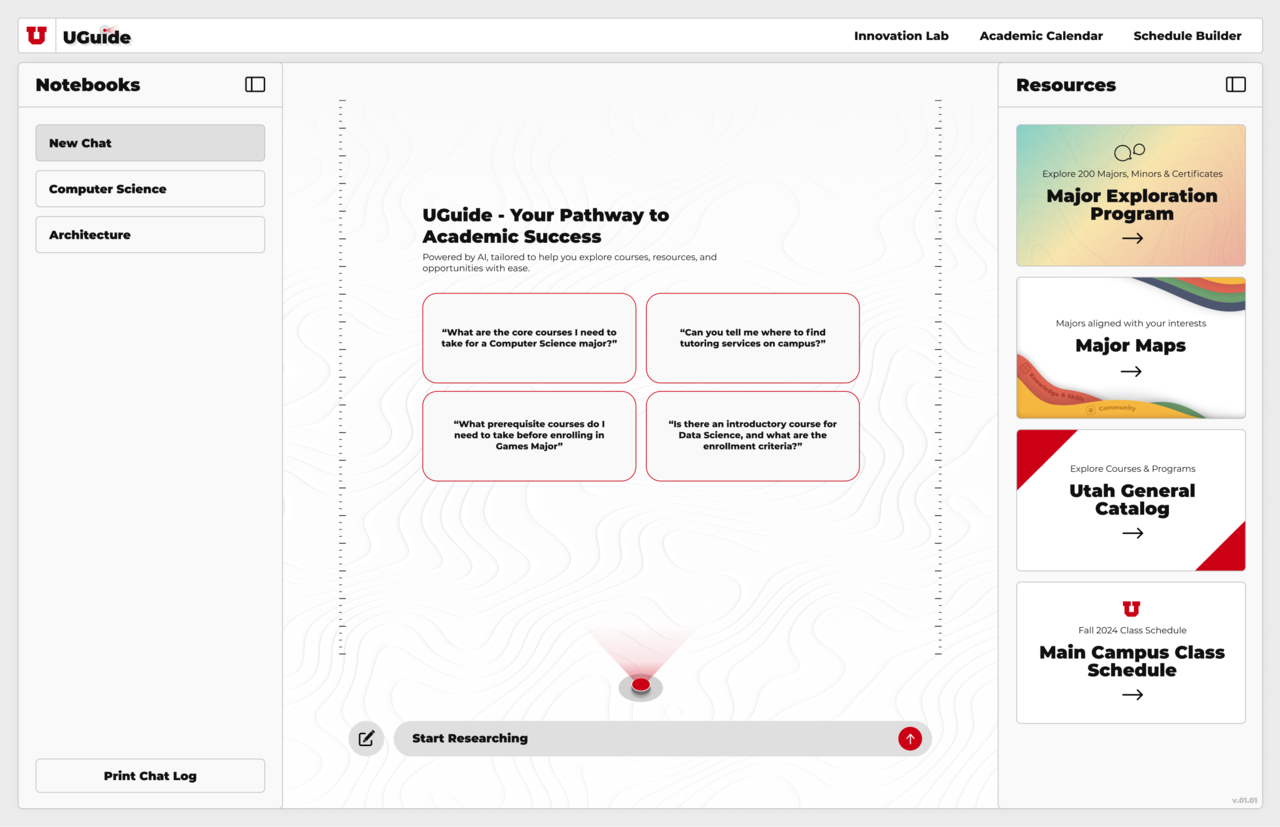Open the Main Campus Class Schedule card
The height and width of the screenshot is (827, 1280).
[1131, 653]
